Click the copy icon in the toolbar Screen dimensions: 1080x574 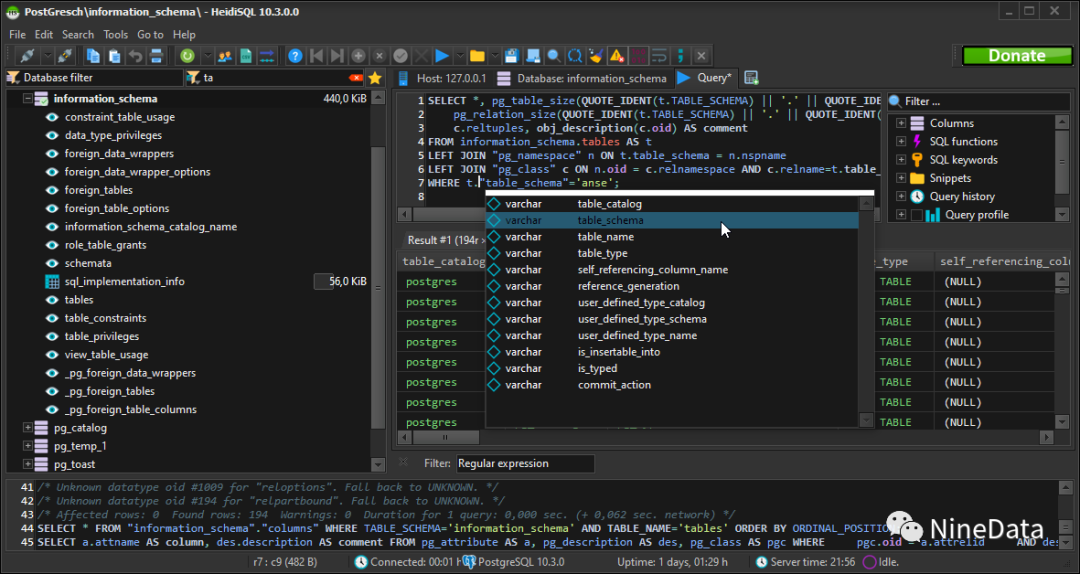pyautogui.click(x=93, y=56)
